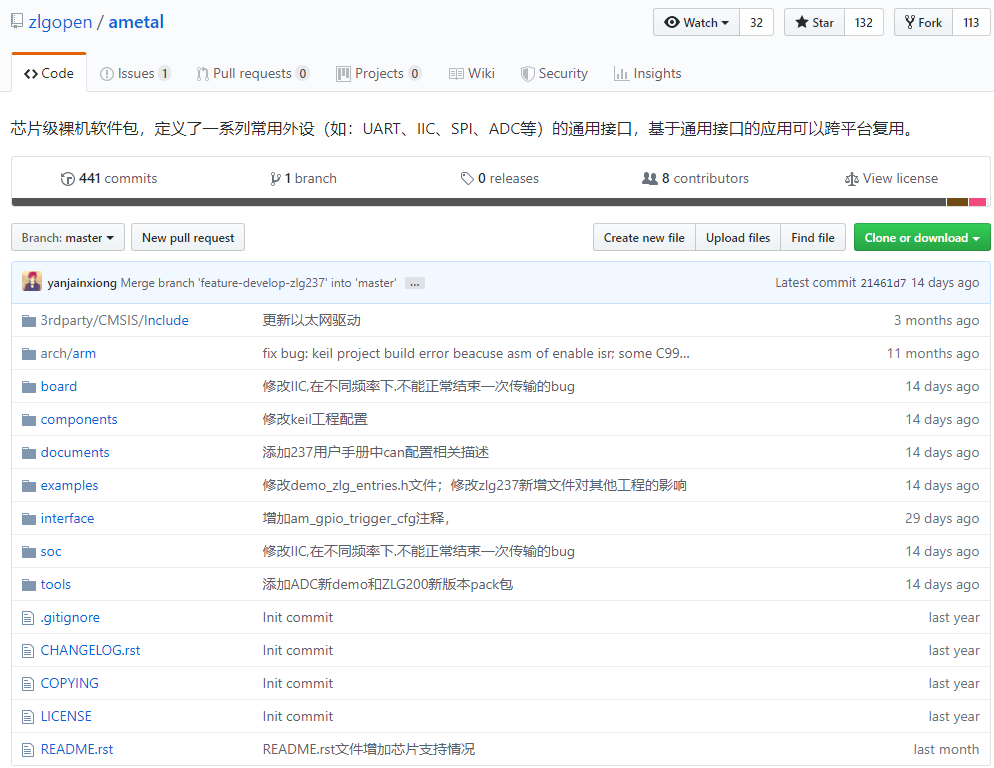Click the pink segment of the language bar
The image size is (994, 768).
(978, 202)
